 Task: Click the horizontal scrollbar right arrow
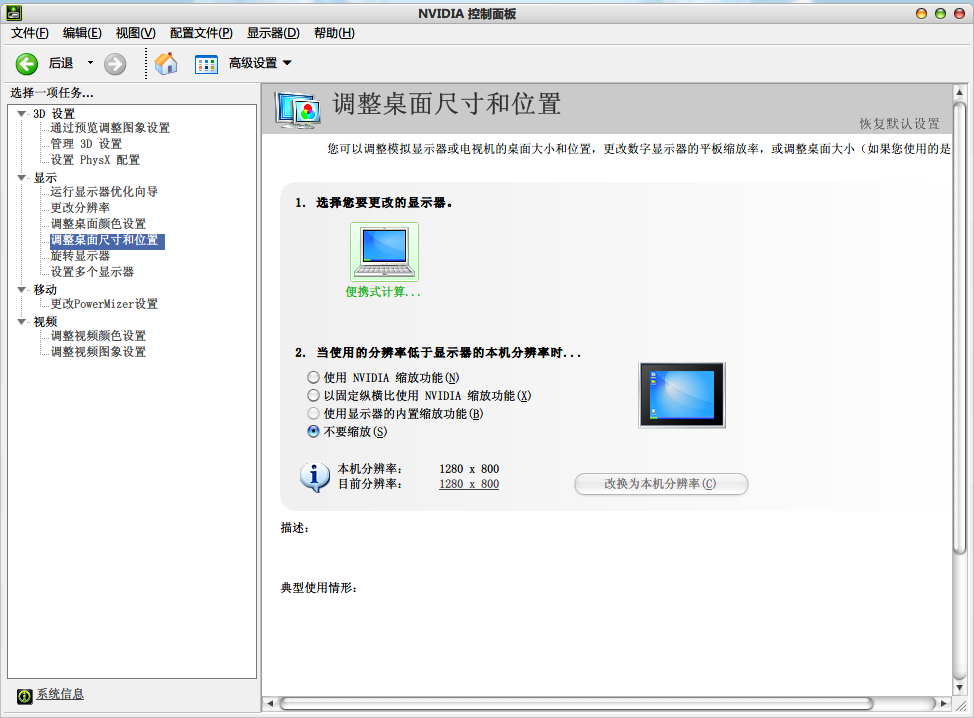(944, 704)
